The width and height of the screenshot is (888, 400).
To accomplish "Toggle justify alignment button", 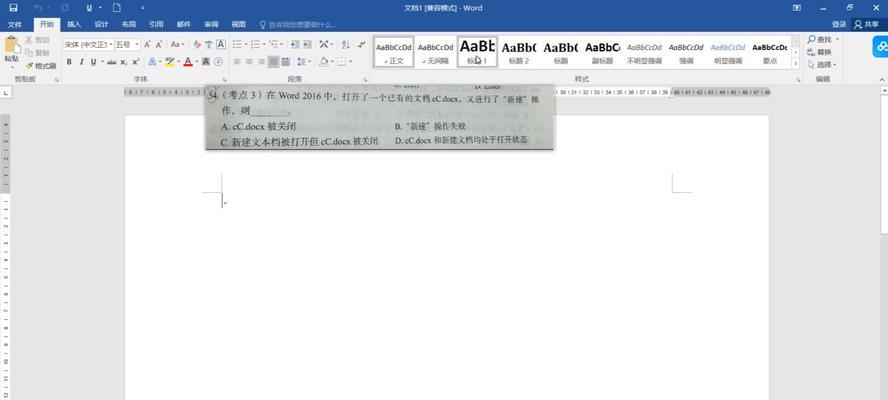I will (x=274, y=62).
